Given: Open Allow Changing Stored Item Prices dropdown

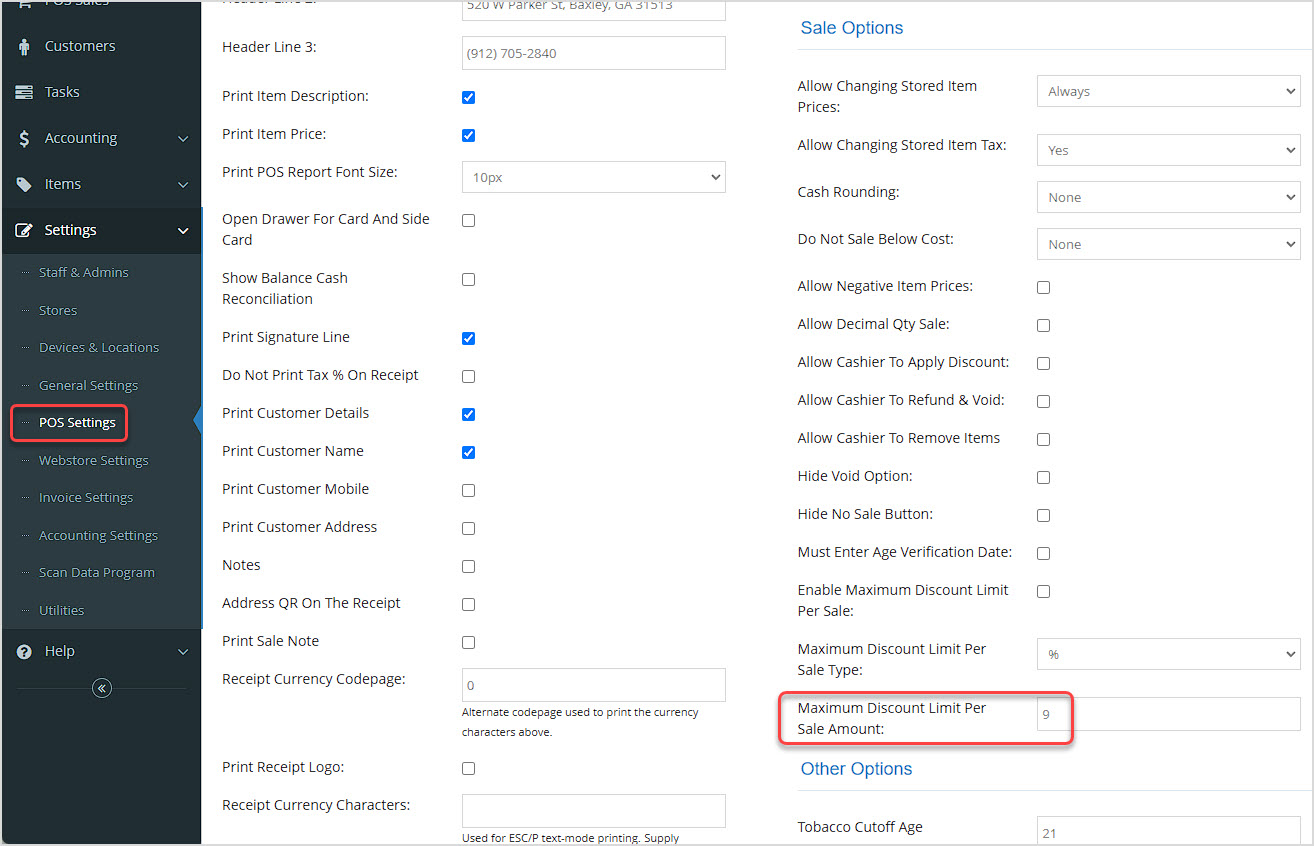Looking at the screenshot, I should [1168, 91].
